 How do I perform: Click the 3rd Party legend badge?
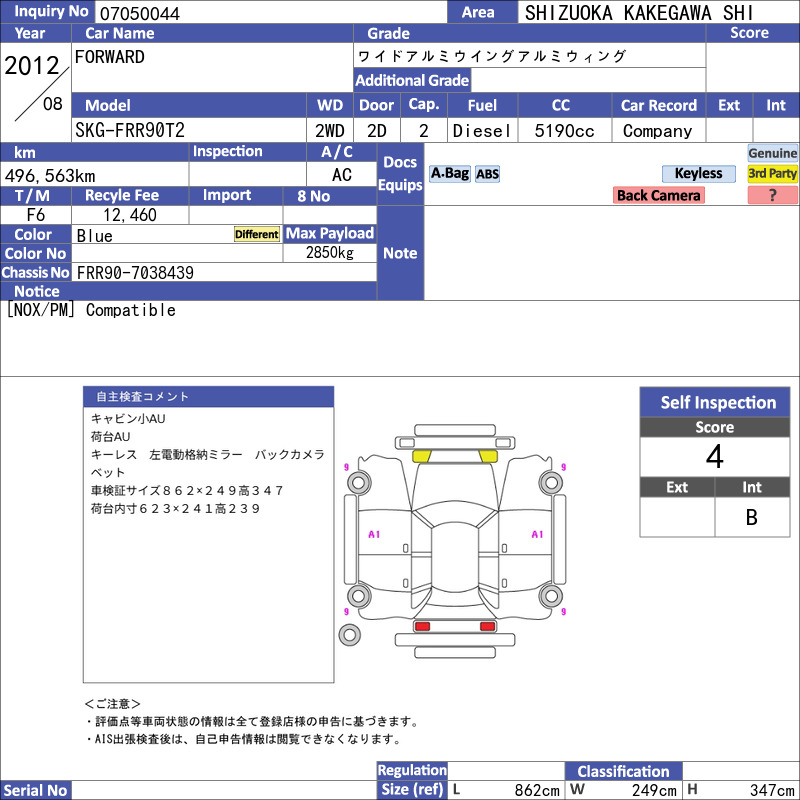tap(772, 173)
